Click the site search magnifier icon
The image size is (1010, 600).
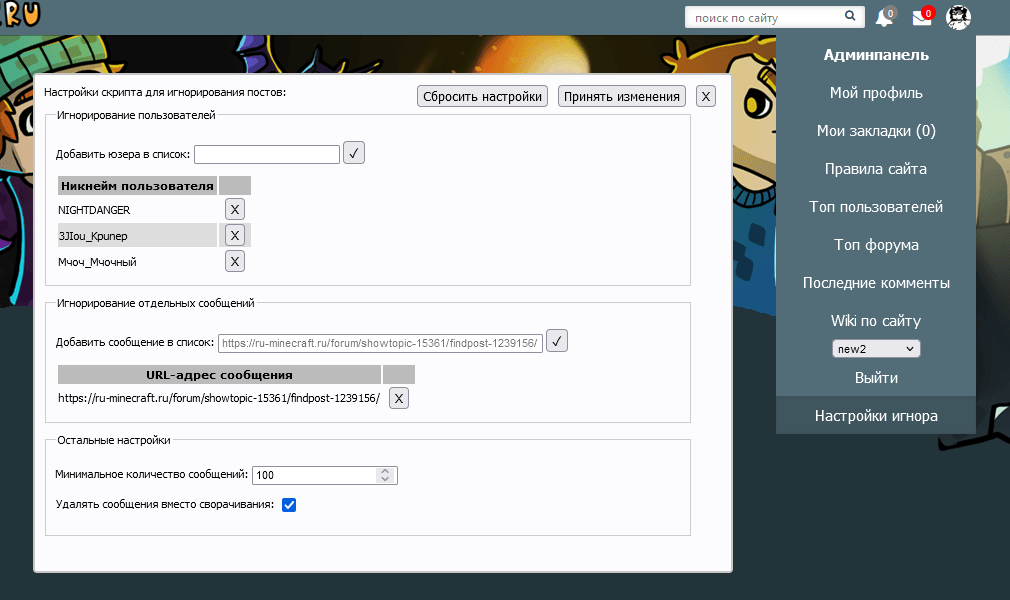(850, 17)
